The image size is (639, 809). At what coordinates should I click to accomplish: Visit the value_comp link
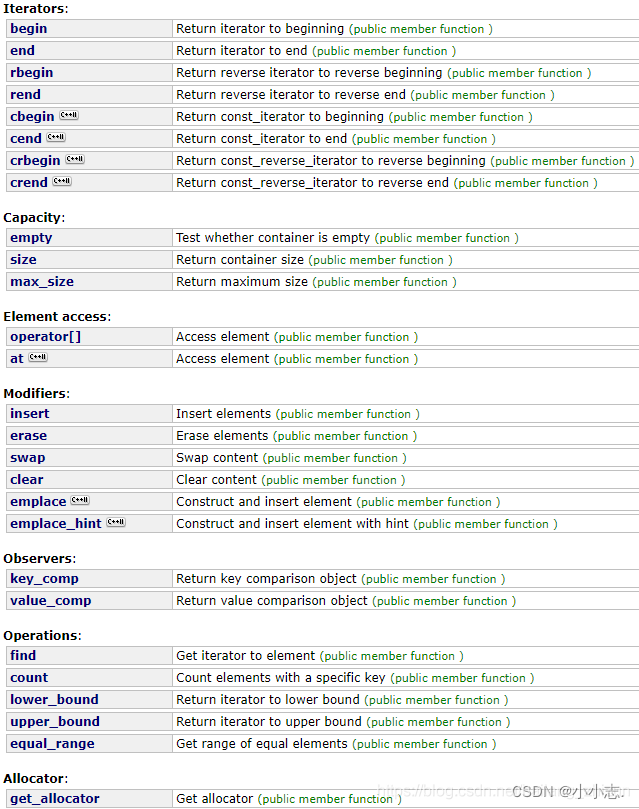pos(51,601)
